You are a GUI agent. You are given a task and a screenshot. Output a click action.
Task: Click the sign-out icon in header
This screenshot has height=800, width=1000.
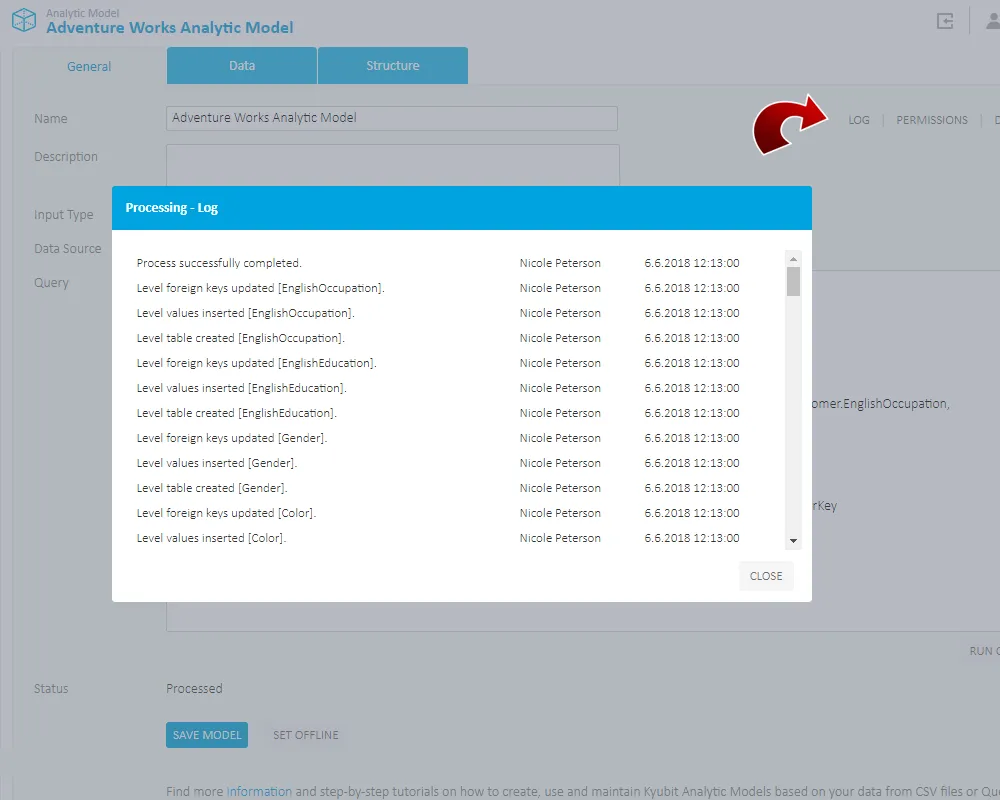[x=945, y=20]
